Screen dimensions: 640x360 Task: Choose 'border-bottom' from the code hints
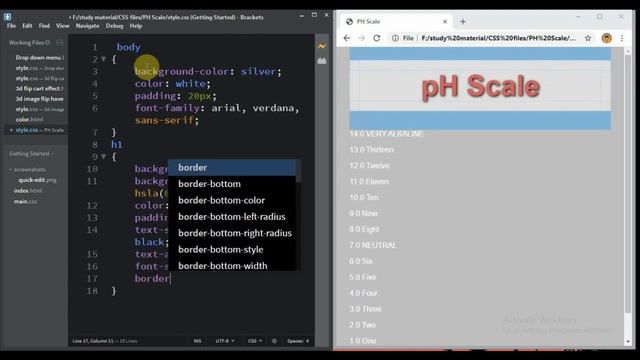click(x=232, y=184)
